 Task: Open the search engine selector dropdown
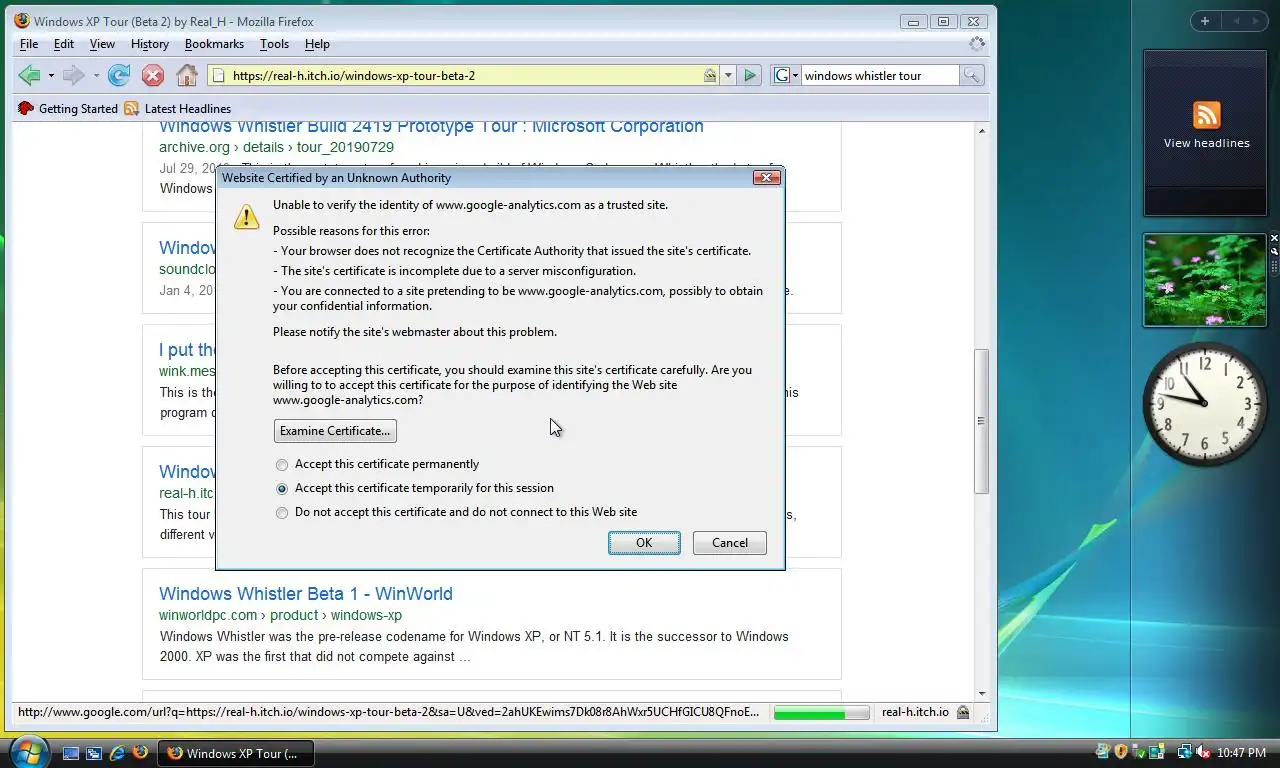pyautogui.click(x=787, y=75)
